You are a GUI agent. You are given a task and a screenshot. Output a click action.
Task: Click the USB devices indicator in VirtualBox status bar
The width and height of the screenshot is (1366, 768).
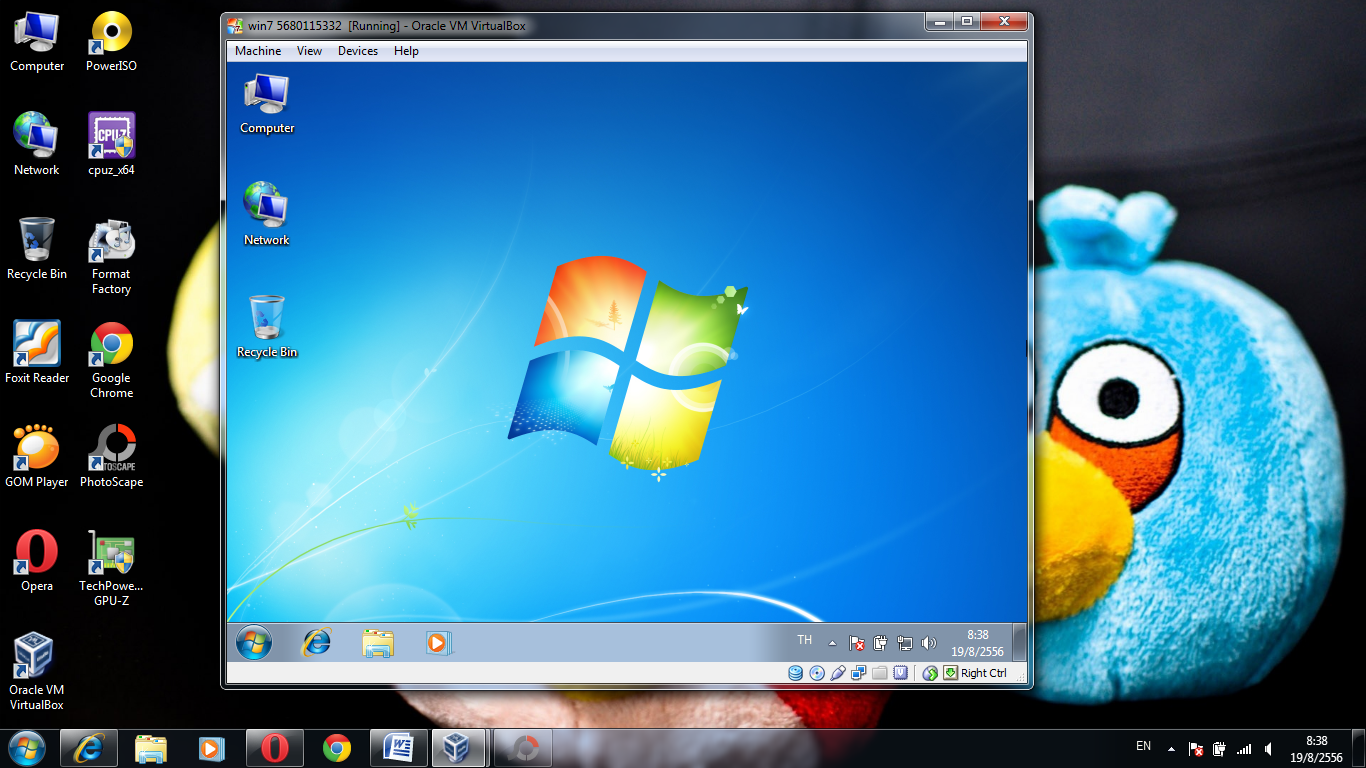coord(838,673)
